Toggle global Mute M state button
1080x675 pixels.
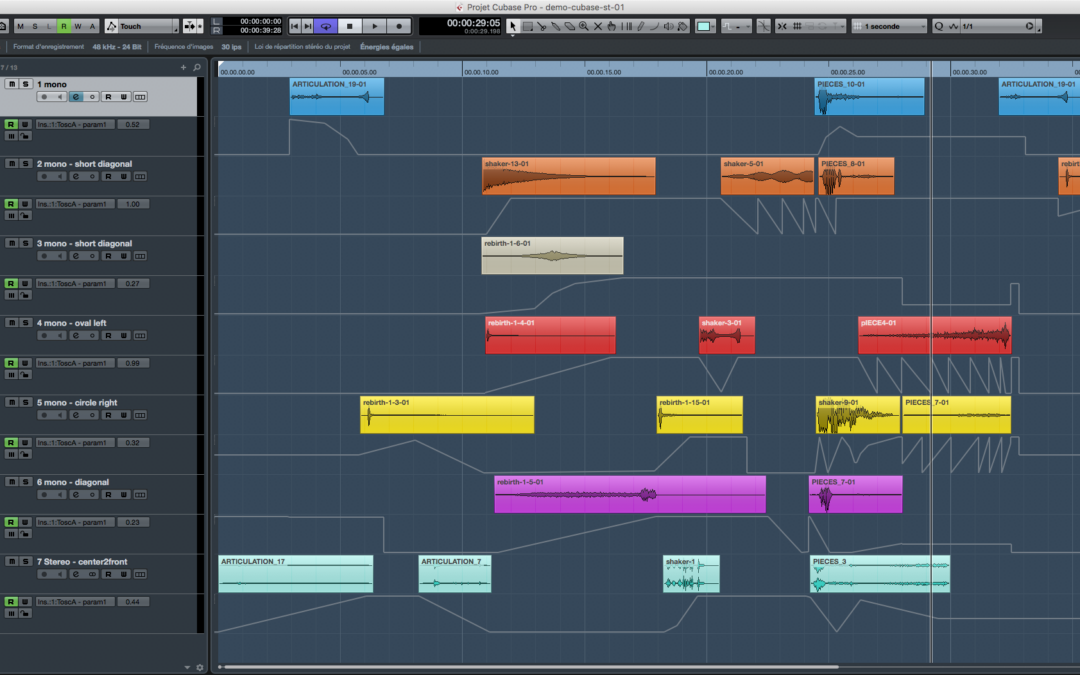tap(21, 26)
